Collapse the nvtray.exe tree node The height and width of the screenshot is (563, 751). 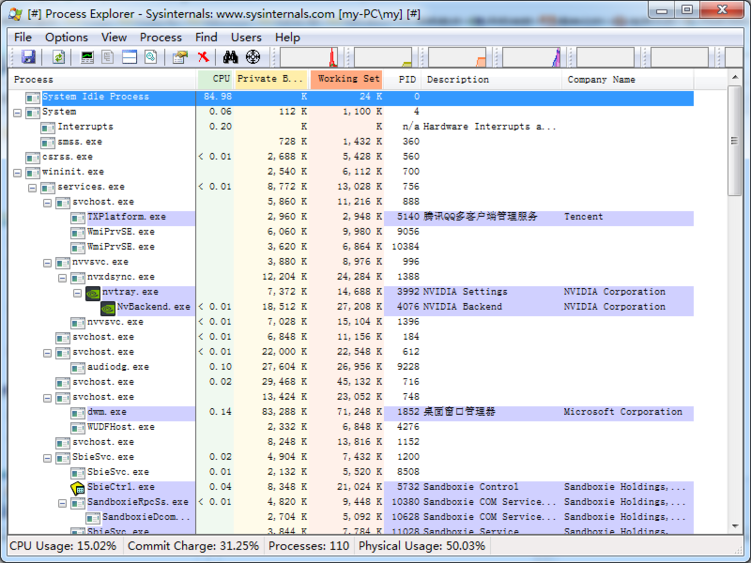78,293
